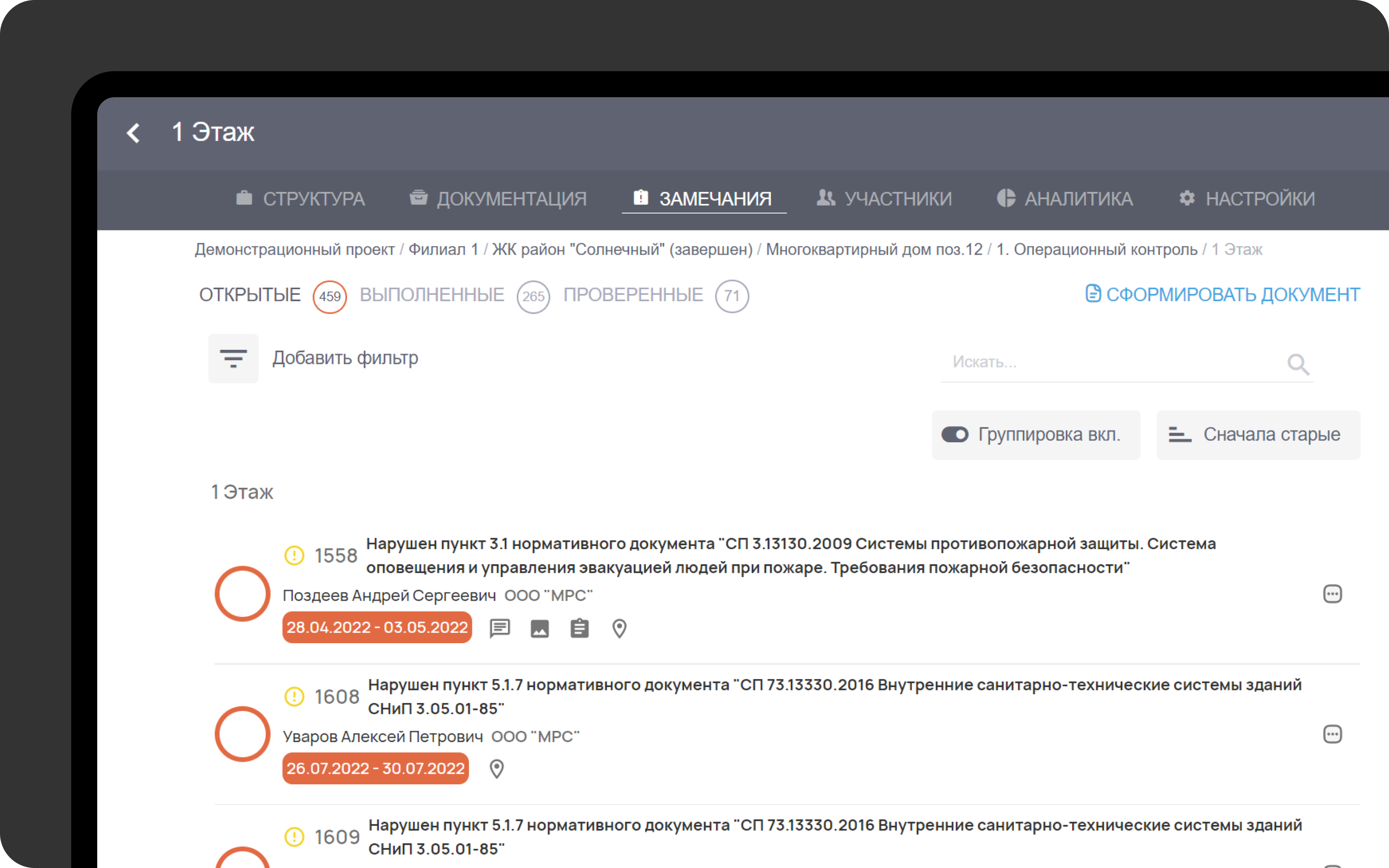The width and height of the screenshot is (1389, 868).
Task: Open remark 1609 title text
Action: tap(835, 837)
